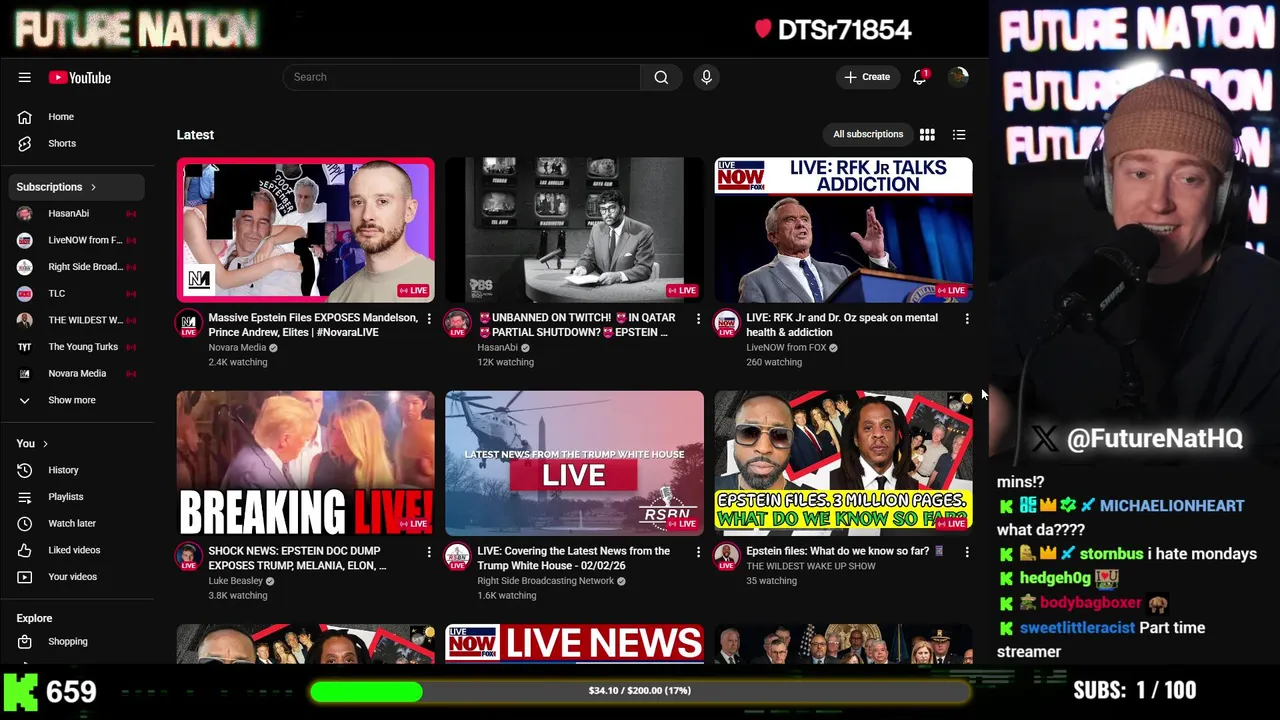Click sweetlittleracist username in chat
The height and width of the screenshot is (720, 1280).
1077,628
